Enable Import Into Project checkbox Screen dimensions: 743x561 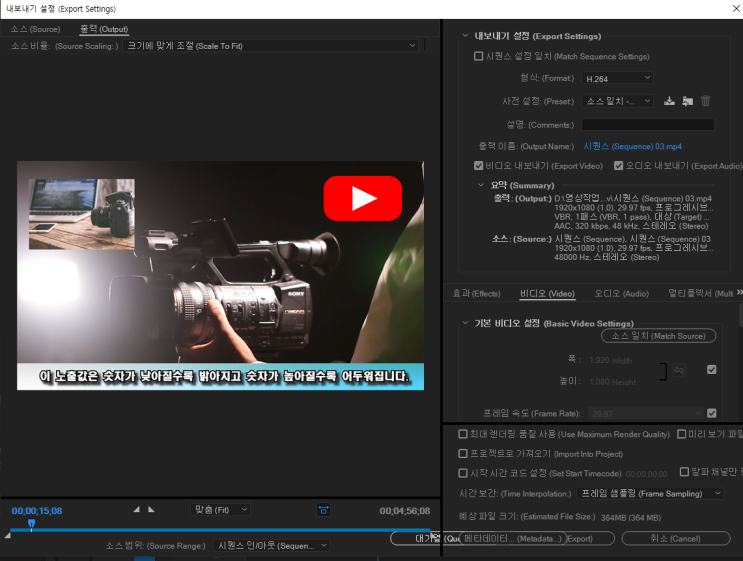(463, 454)
